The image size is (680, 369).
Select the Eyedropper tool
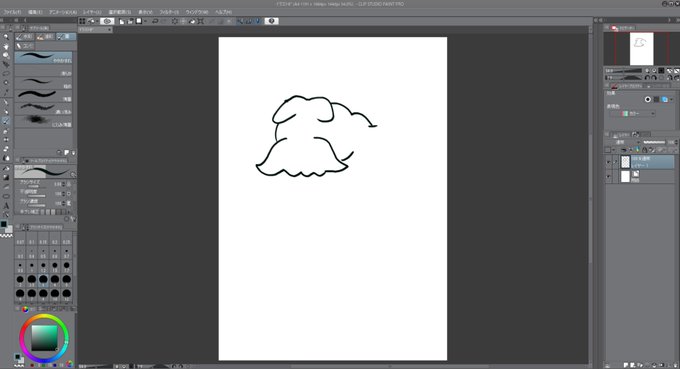click(6, 92)
